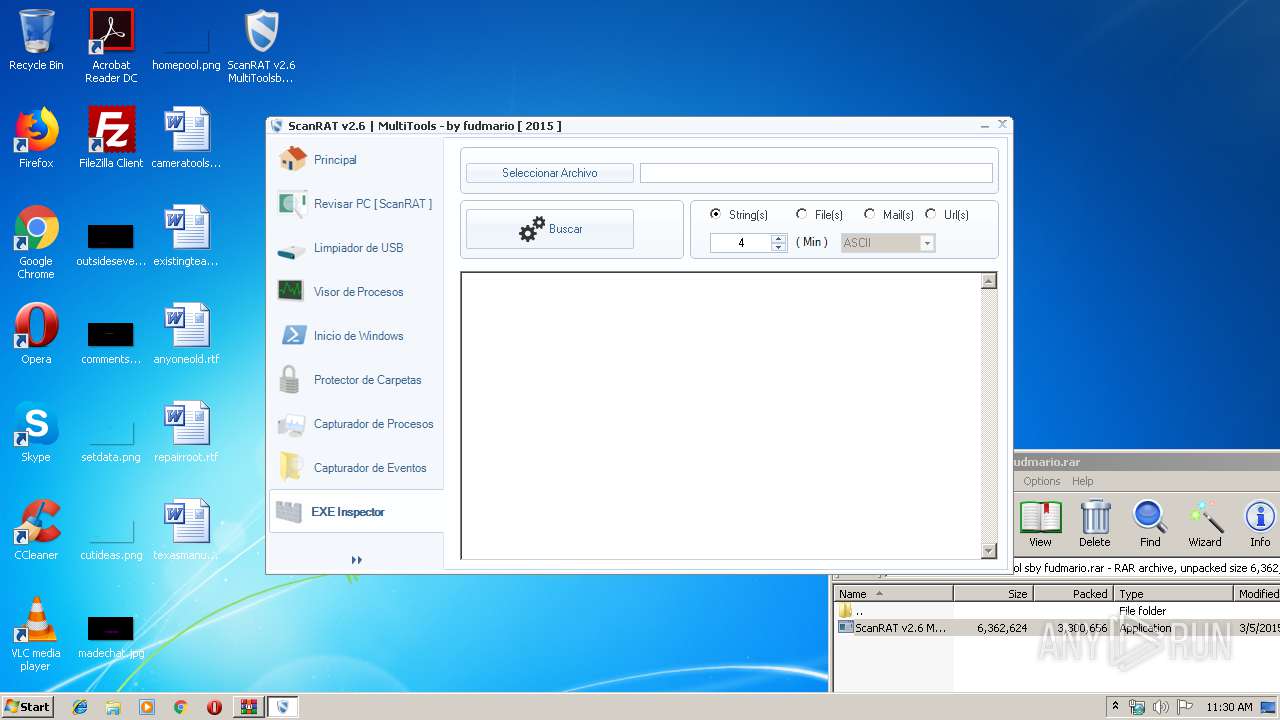Viewport: 1280px width, 720px height.
Task: Sort WinRAR list by Size column
Action: click(x=993, y=594)
